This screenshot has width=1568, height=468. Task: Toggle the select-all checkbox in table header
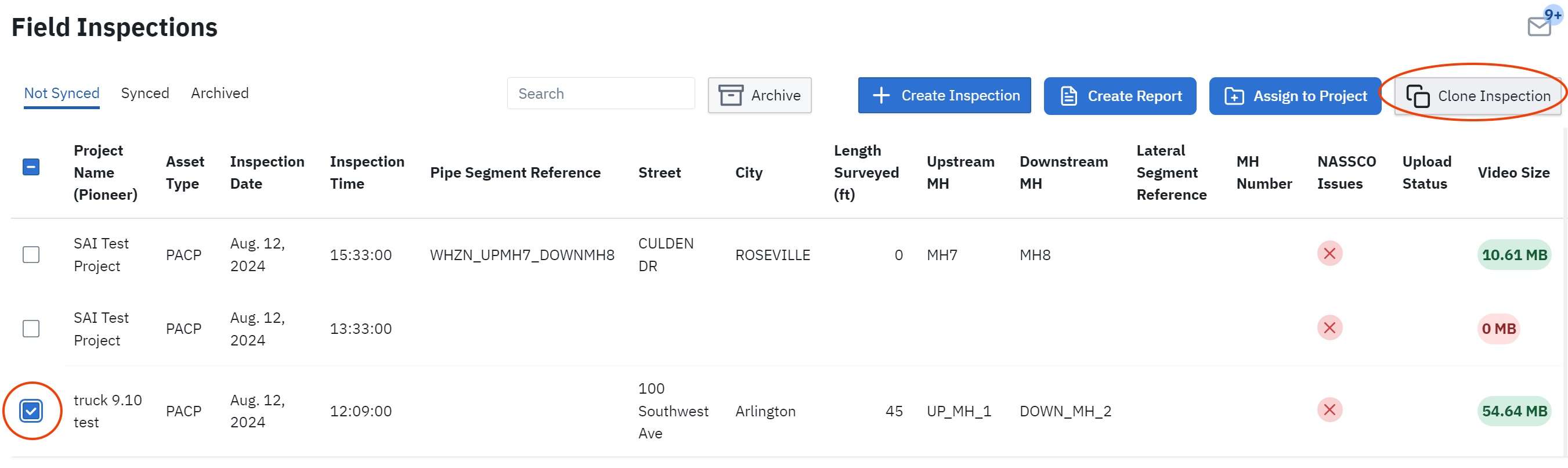[x=31, y=167]
